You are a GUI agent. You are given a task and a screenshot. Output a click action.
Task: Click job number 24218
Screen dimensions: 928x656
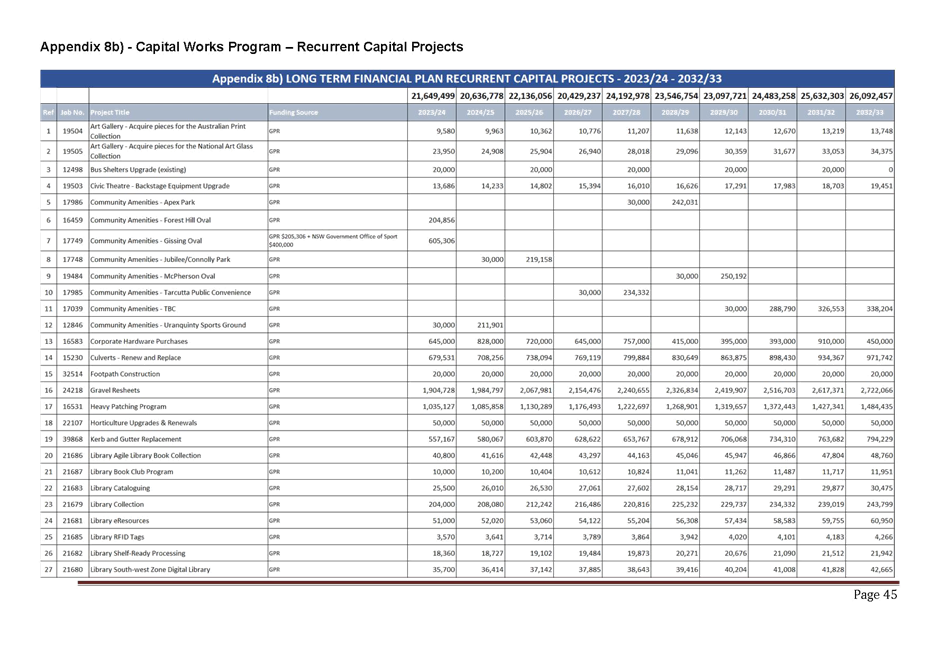[x=73, y=390]
